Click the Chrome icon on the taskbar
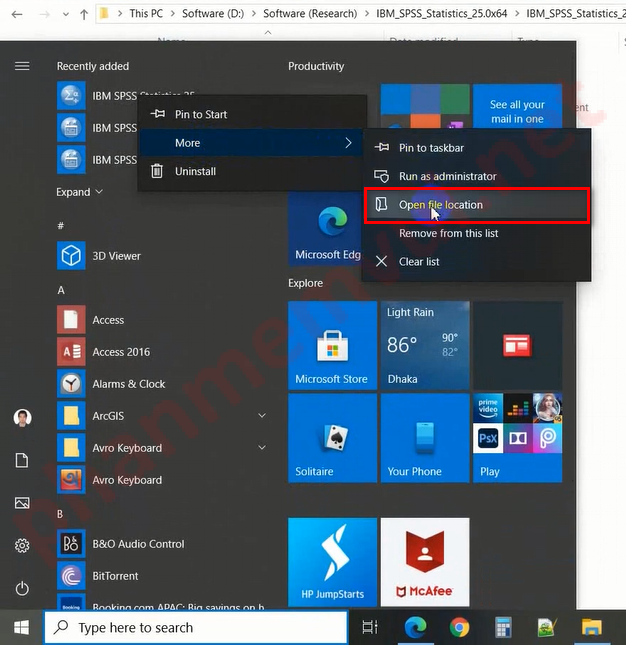The image size is (626, 645). (x=460, y=628)
